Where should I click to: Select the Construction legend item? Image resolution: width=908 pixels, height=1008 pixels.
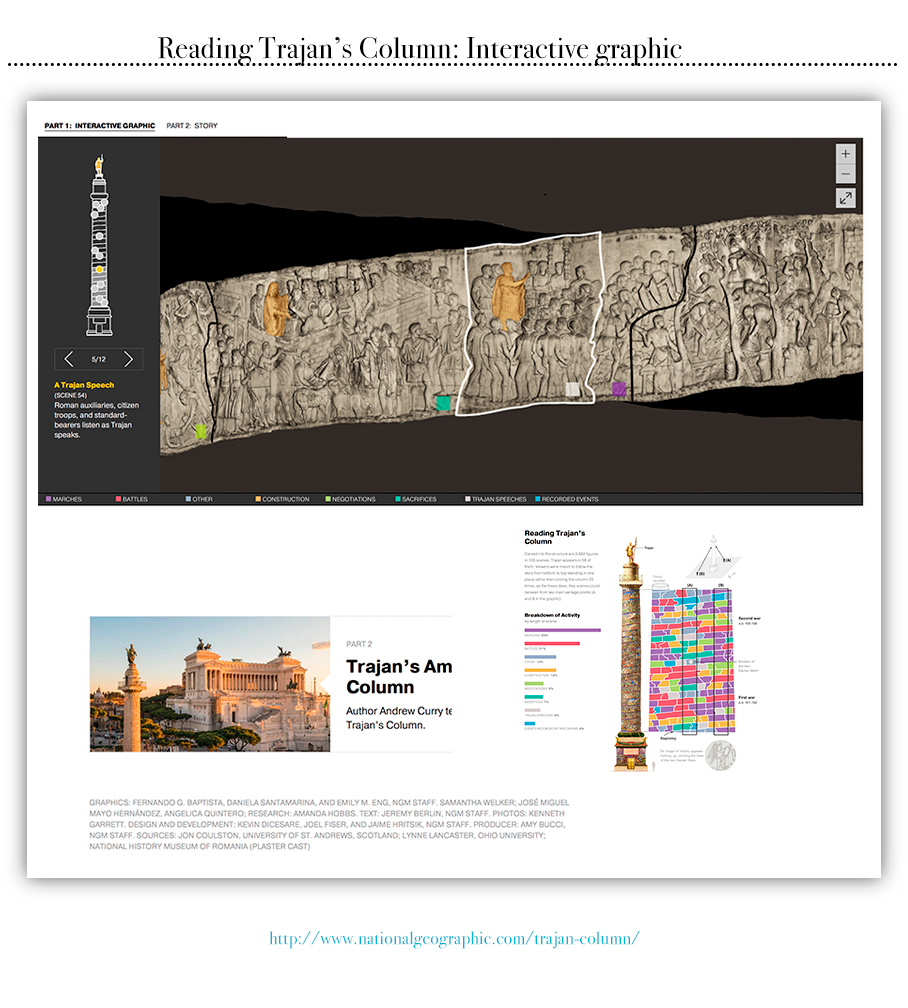coord(282,499)
